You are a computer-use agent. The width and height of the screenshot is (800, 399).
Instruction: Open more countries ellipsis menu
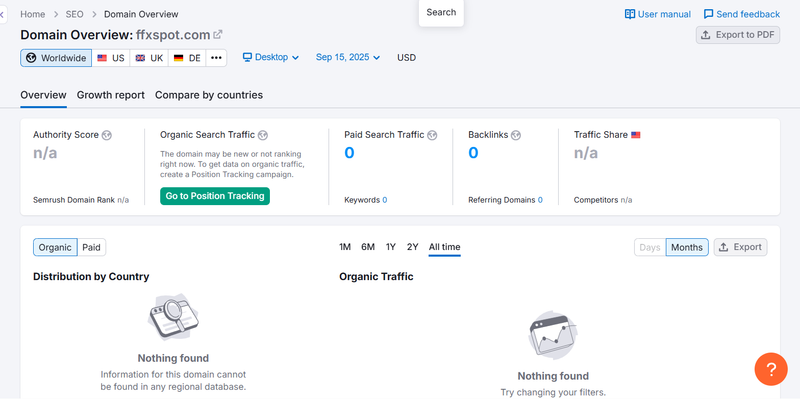[216, 58]
